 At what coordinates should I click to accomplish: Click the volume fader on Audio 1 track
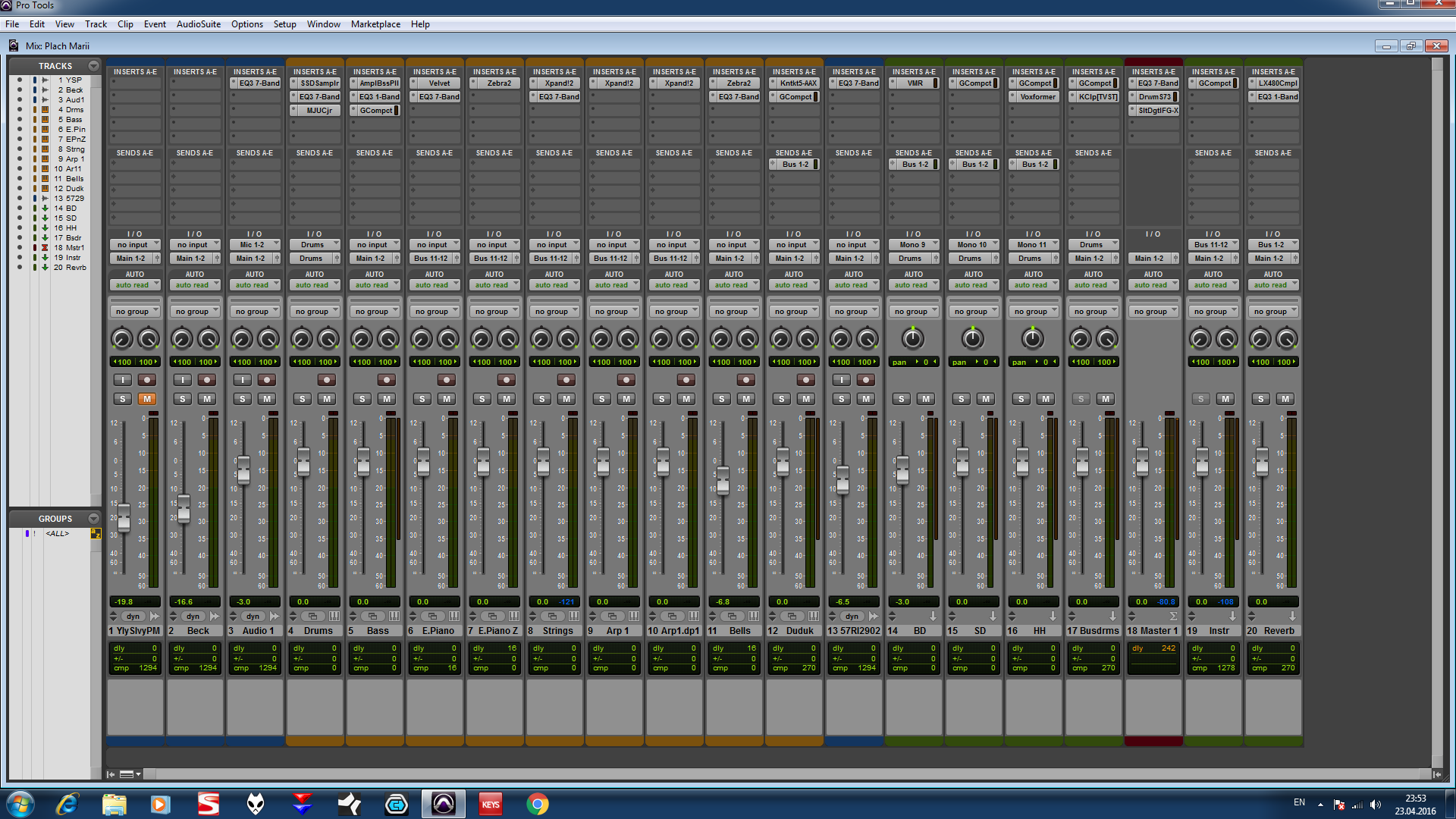(x=243, y=470)
